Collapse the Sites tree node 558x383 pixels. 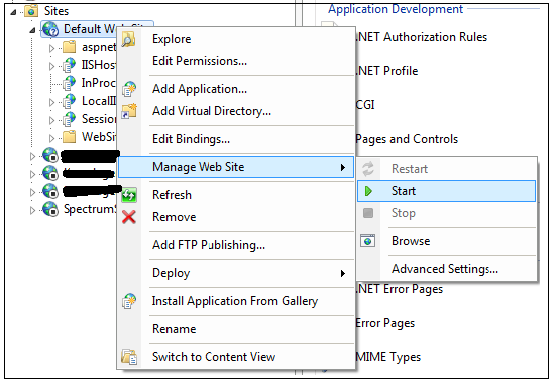(x=13, y=12)
